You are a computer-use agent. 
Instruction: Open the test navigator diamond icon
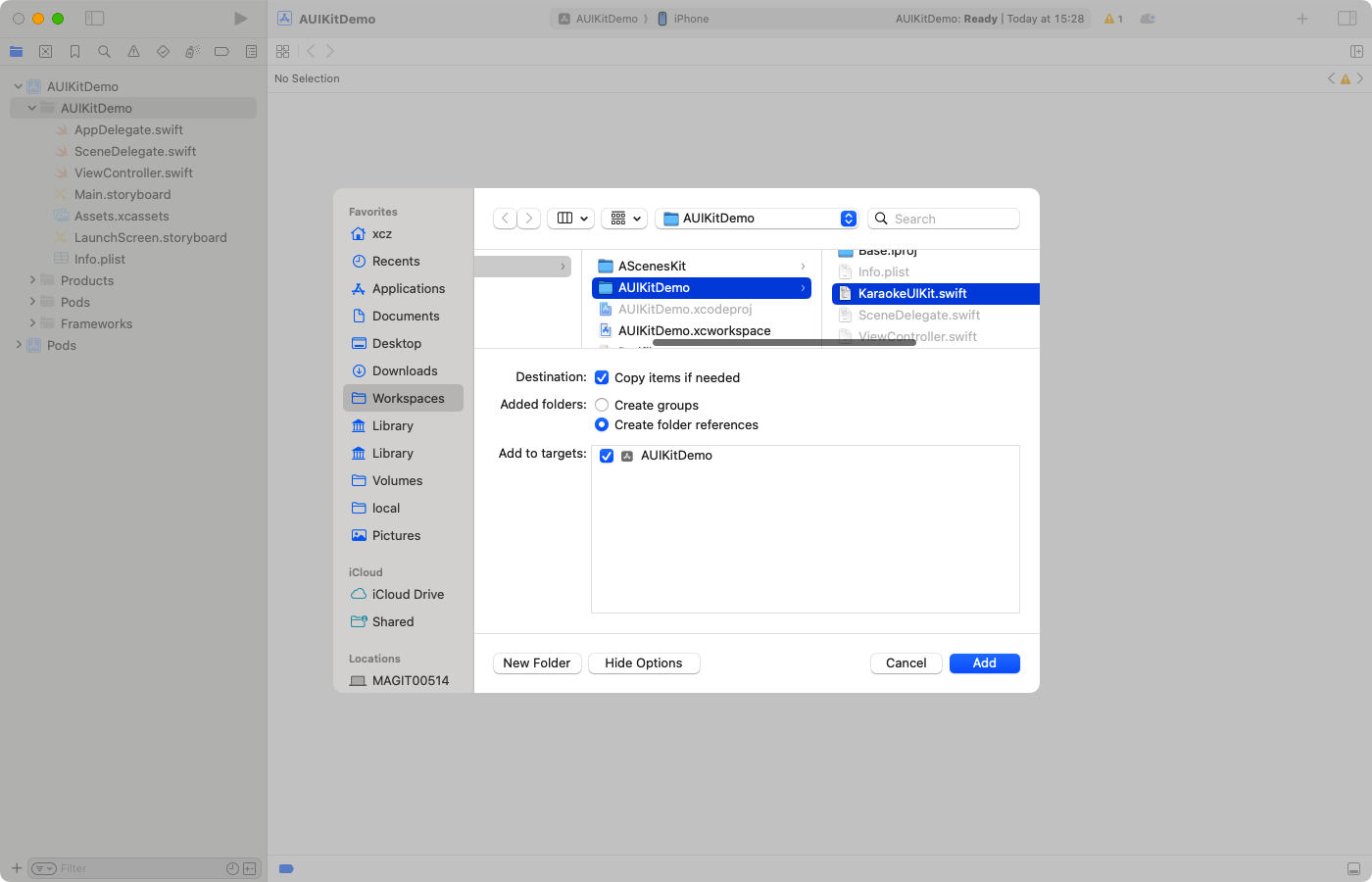(163, 51)
